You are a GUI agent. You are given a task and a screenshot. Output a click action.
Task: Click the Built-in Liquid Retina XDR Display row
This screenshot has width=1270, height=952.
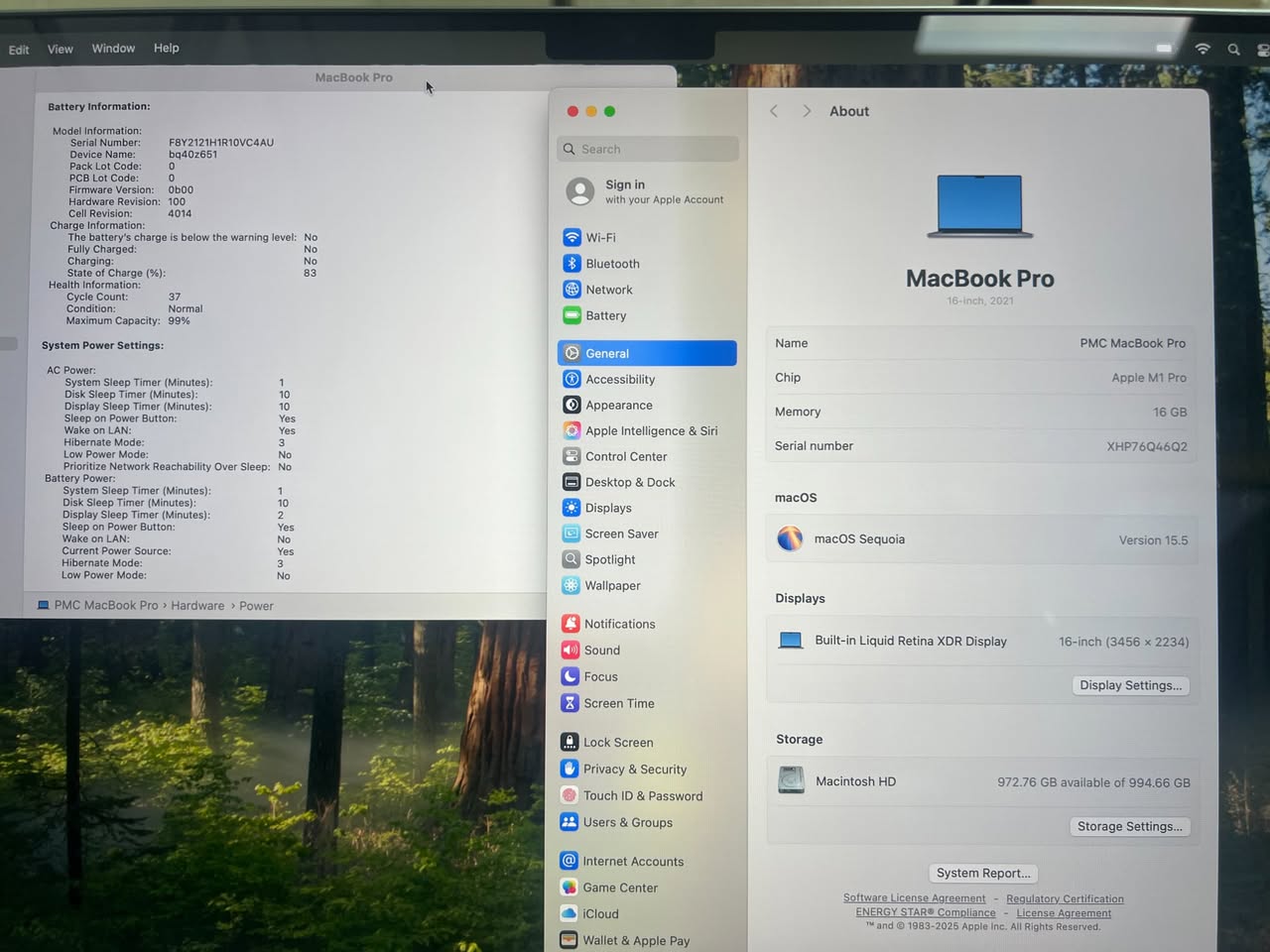982,642
